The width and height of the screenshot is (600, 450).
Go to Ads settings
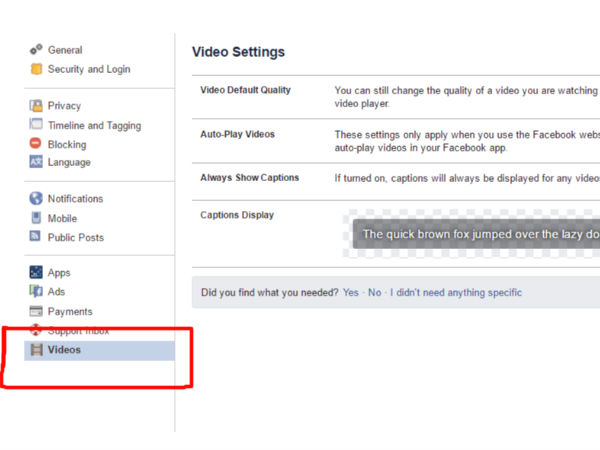tap(56, 292)
